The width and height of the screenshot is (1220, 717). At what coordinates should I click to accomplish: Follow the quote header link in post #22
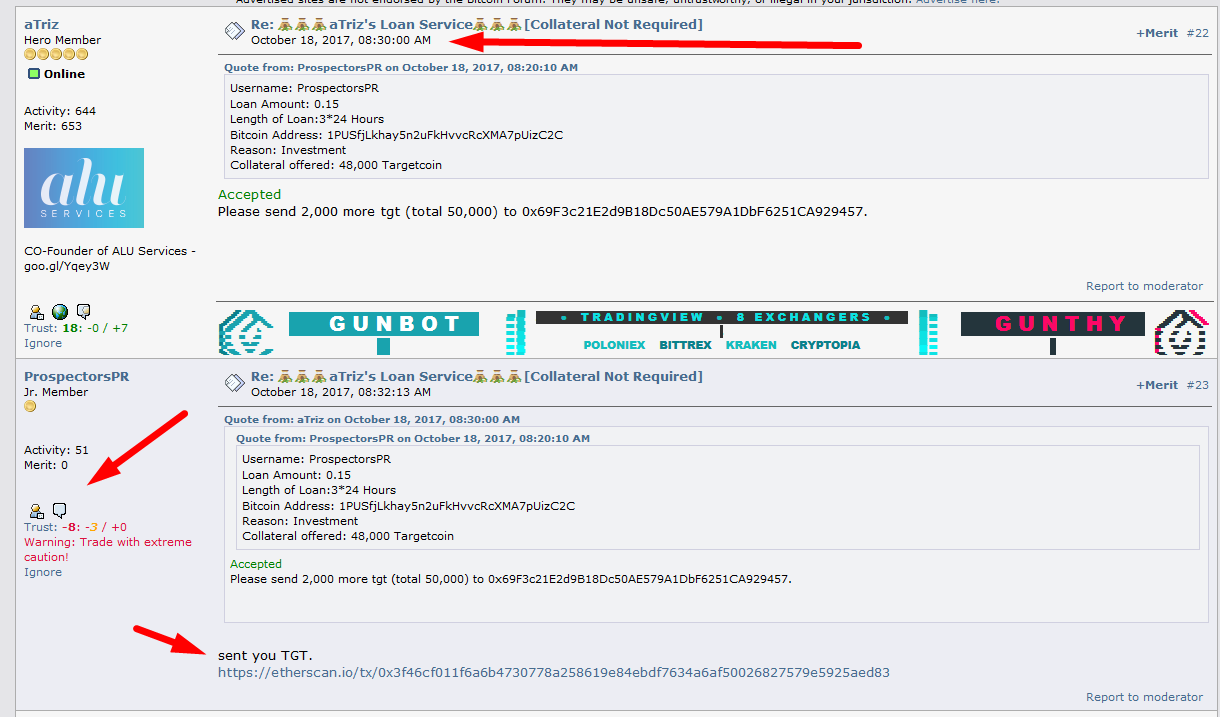[x=401, y=68]
